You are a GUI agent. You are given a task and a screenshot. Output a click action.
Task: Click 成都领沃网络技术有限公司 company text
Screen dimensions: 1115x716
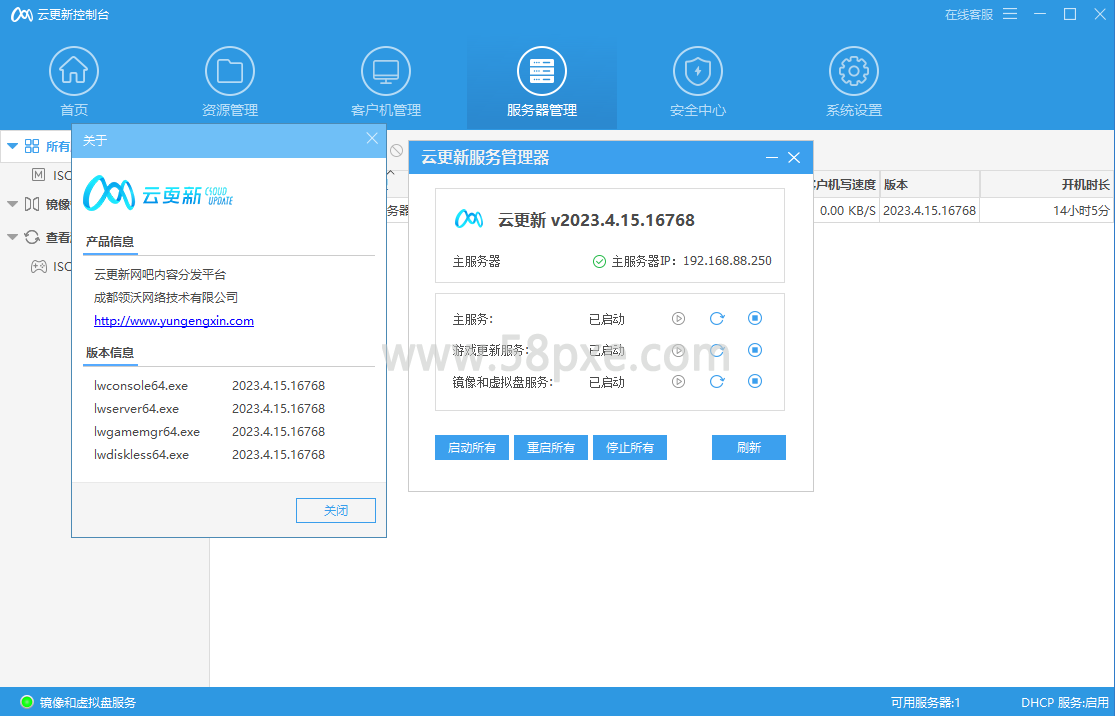click(166, 297)
